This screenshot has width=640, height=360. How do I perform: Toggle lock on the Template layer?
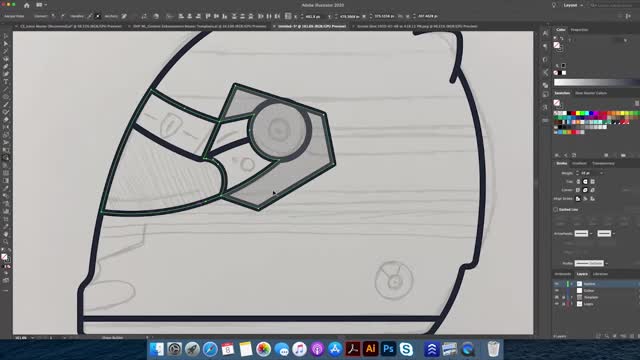[563, 297]
